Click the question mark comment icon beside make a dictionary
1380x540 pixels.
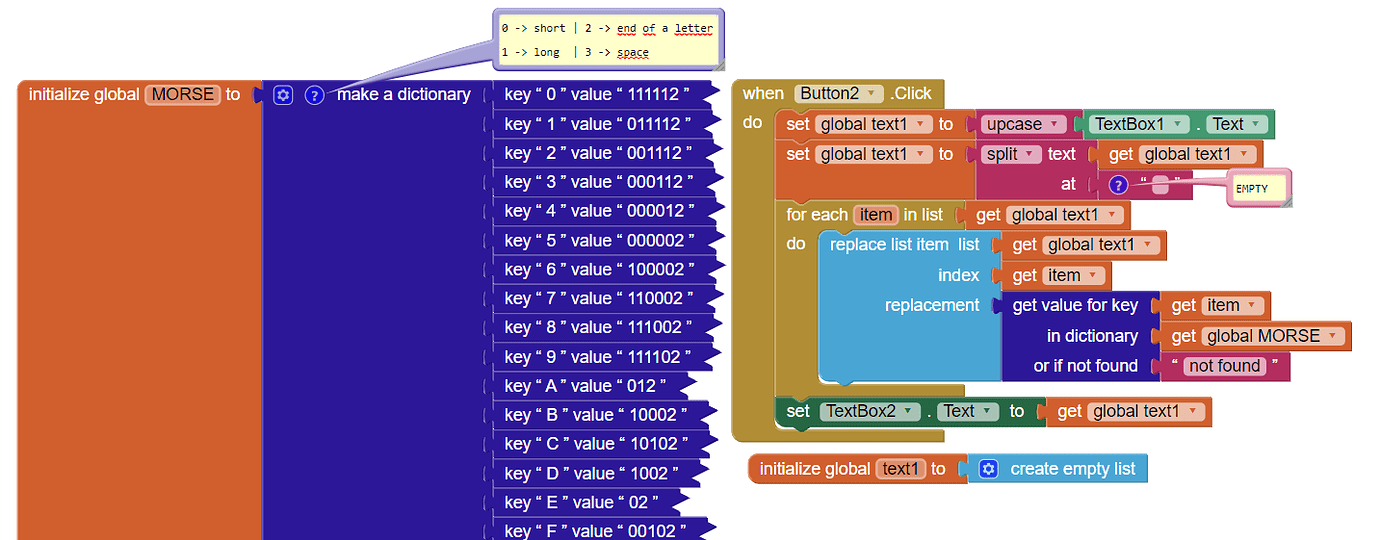coord(314,95)
